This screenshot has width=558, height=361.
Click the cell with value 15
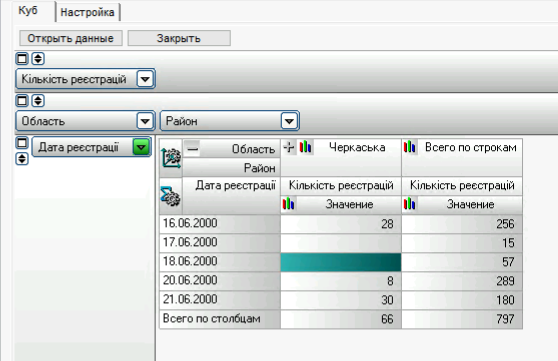[462, 243]
